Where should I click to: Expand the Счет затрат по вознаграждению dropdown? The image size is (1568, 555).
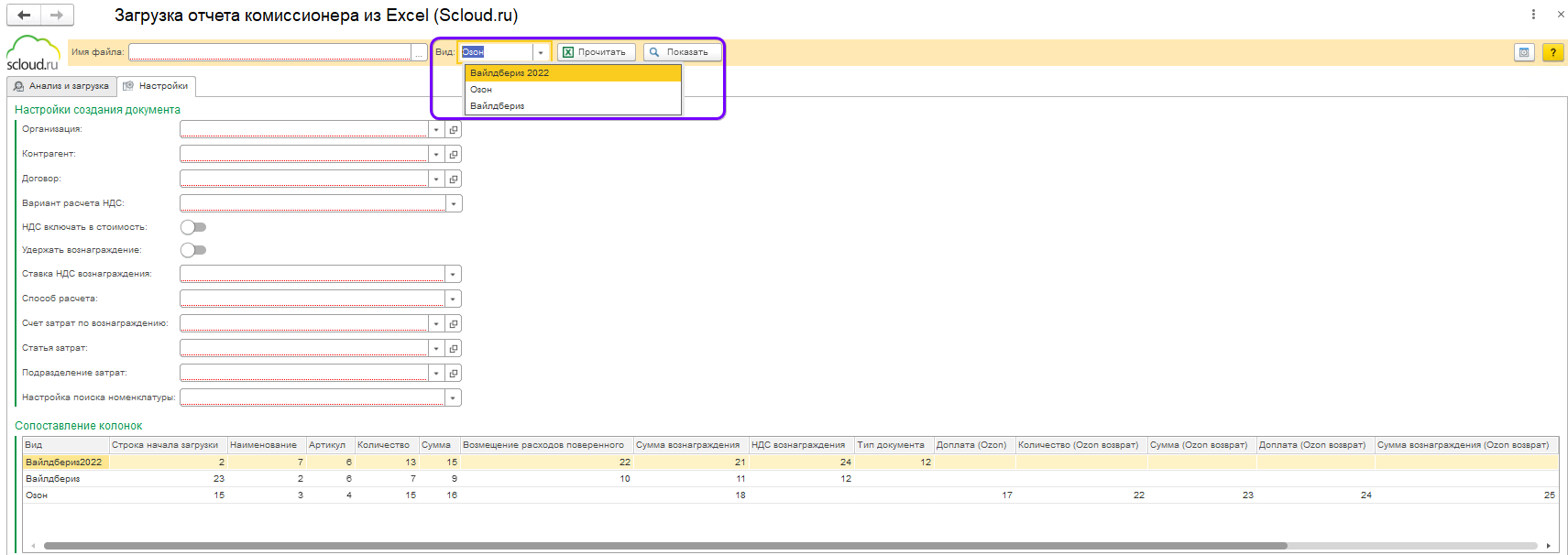tap(436, 323)
